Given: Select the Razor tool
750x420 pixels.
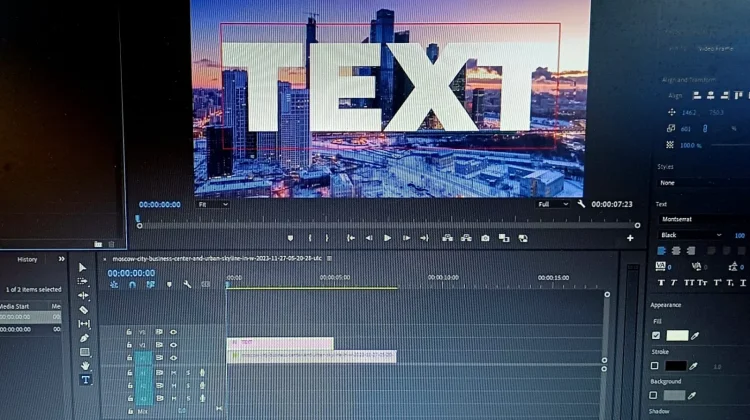Looking at the screenshot, I should tap(83, 309).
